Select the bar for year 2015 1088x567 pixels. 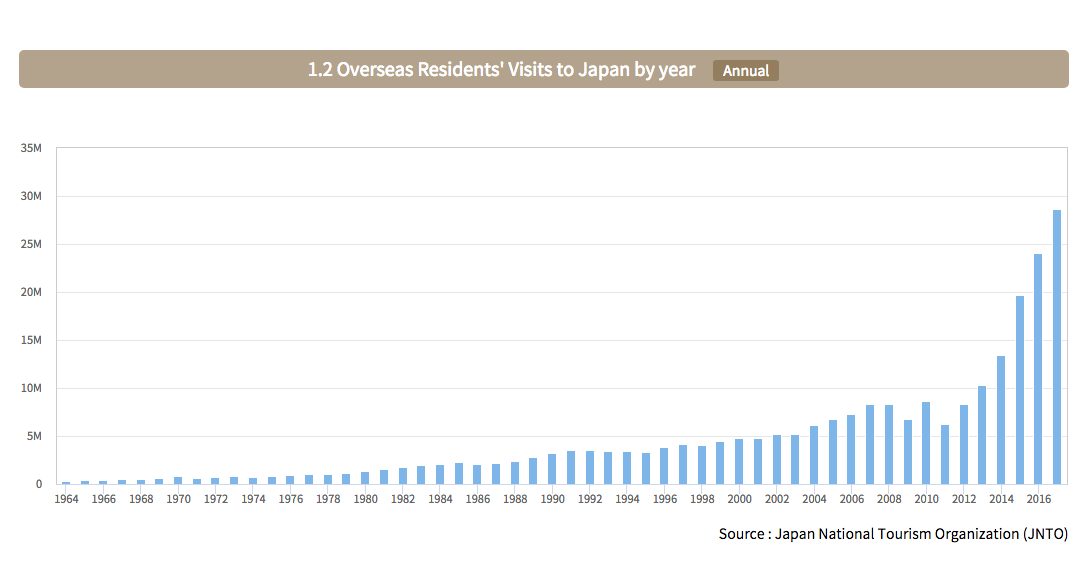(1020, 390)
